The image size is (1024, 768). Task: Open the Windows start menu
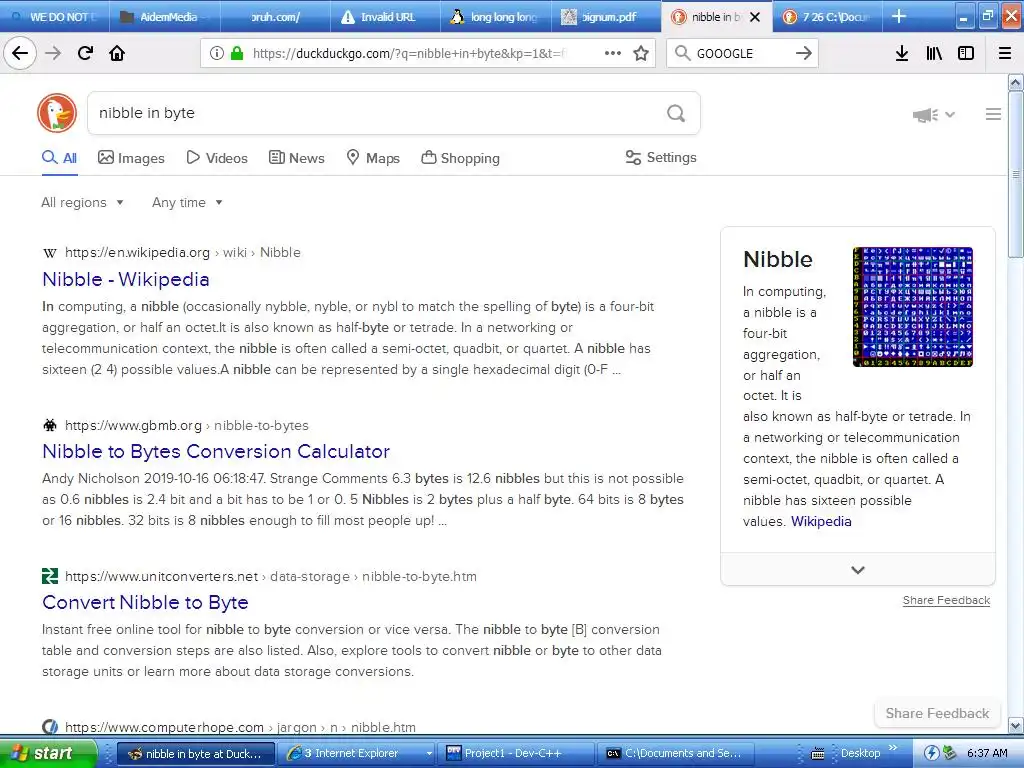coord(48,753)
